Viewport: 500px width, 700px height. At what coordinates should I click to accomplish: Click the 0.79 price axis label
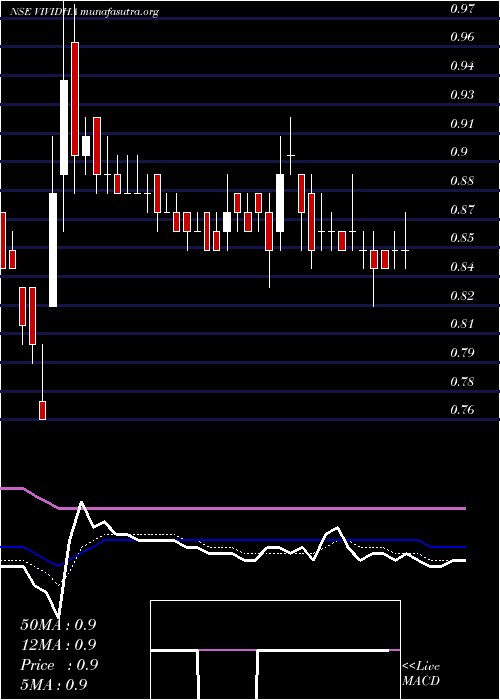462,353
